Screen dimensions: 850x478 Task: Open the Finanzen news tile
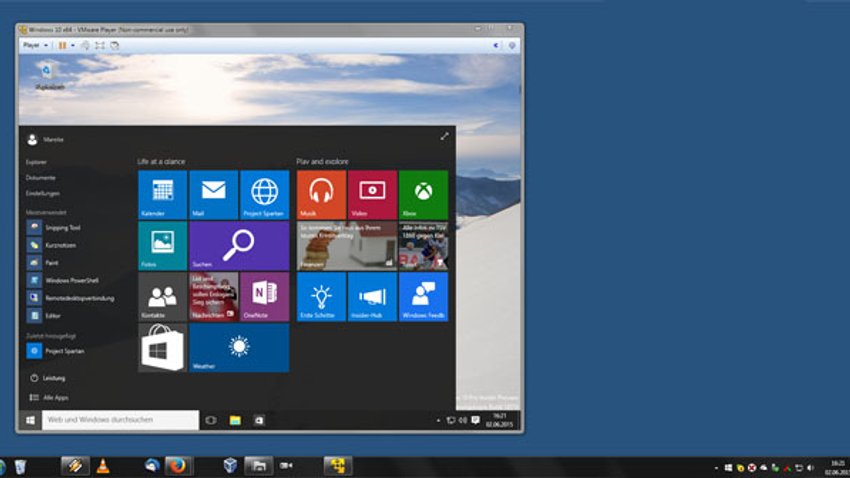pos(347,246)
